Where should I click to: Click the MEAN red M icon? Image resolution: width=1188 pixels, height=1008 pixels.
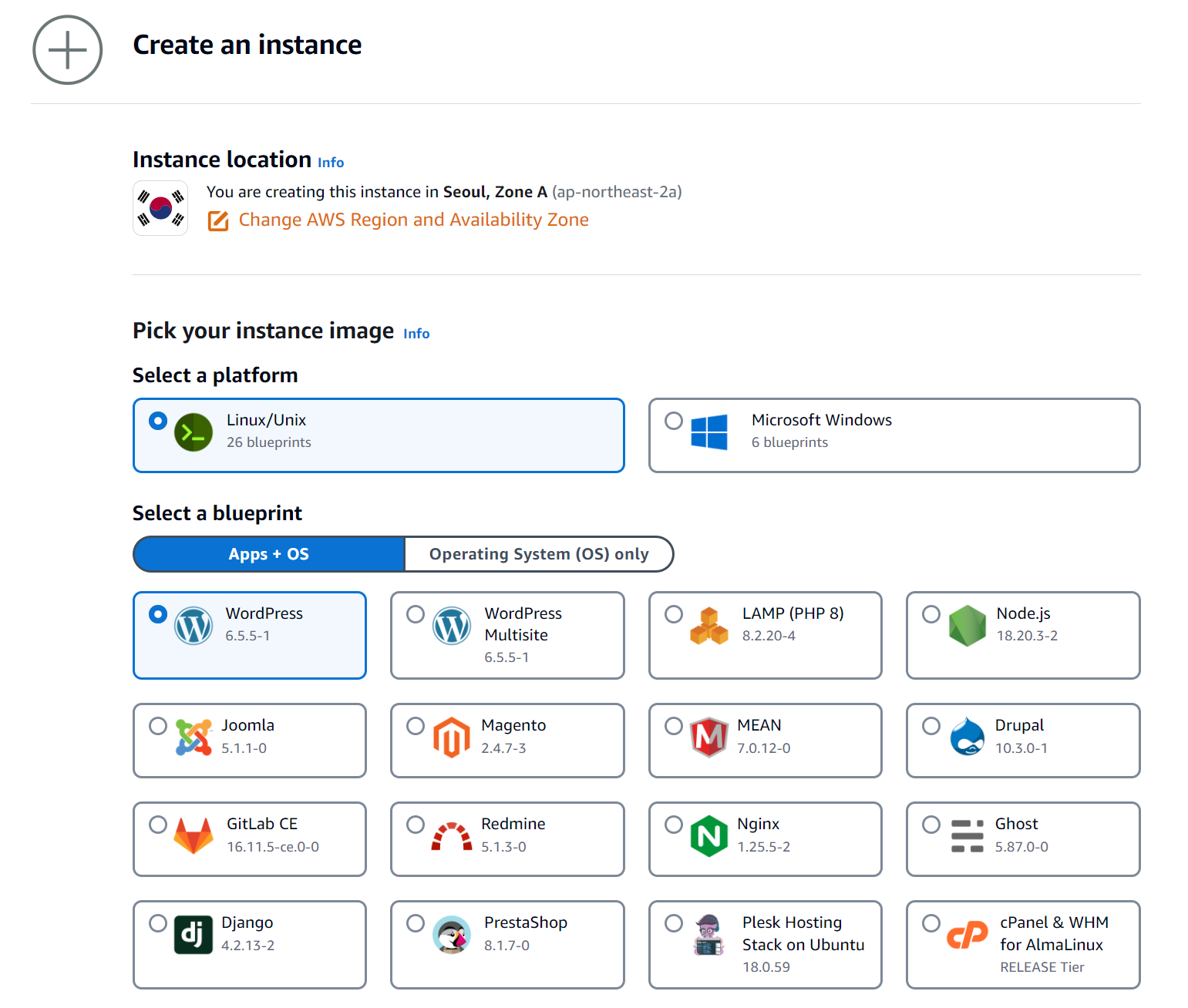709,738
